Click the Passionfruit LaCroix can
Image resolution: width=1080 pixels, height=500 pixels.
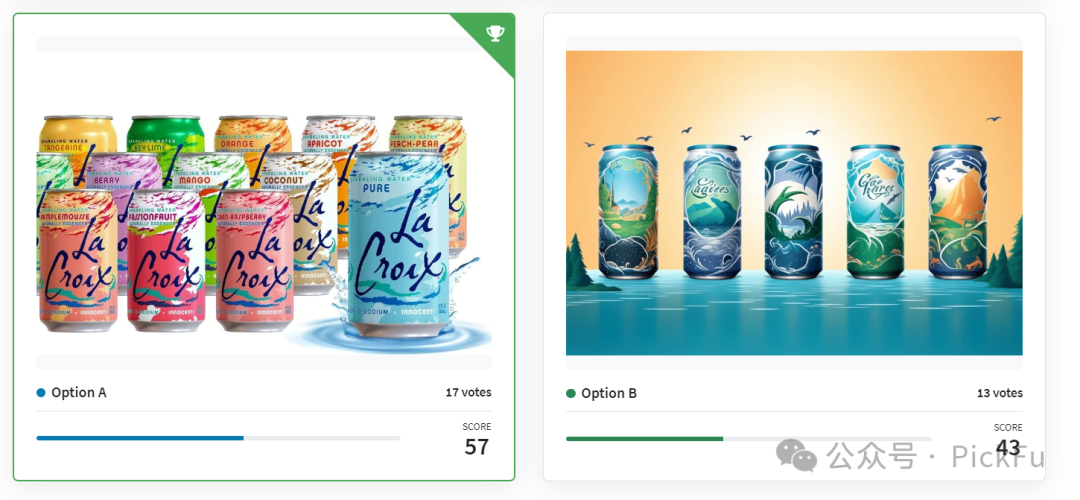pos(166,260)
